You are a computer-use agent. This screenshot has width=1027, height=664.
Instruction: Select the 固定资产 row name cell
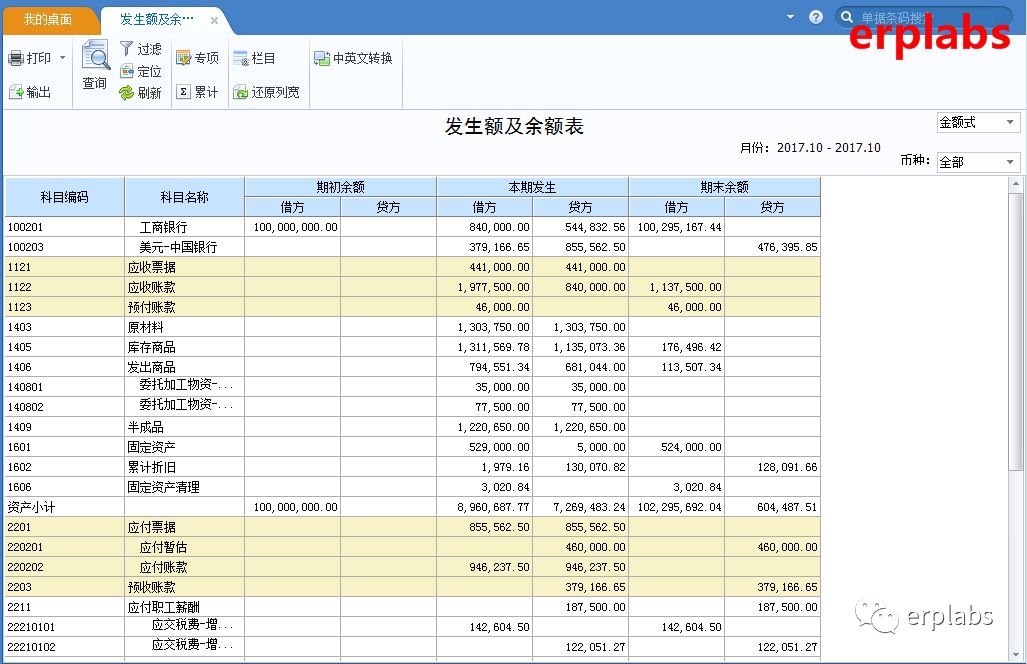185,447
